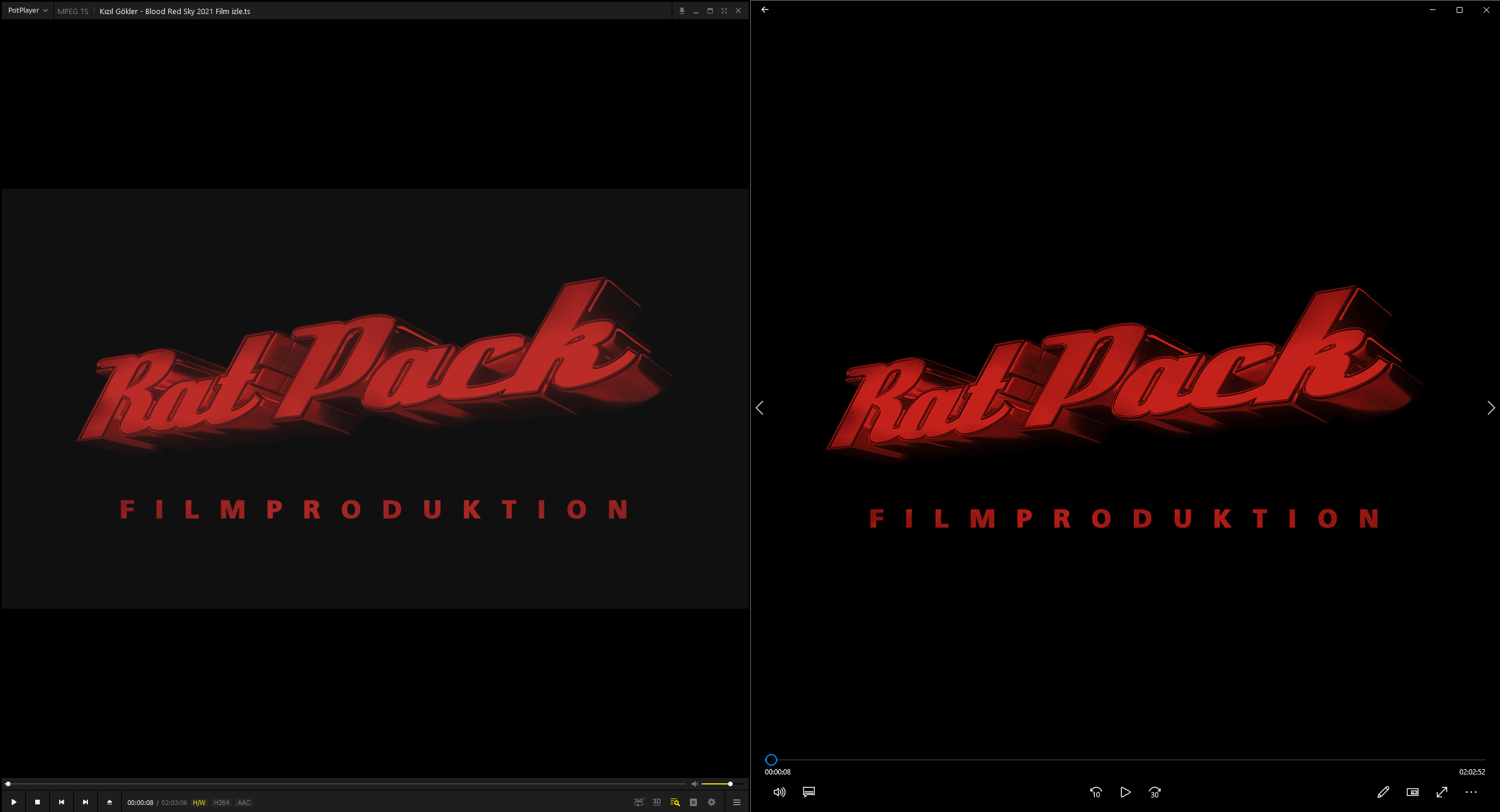Image resolution: width=1500 pixels, height=812 pixels.
Task: Click the H264 video codec label
Action: 222,803
